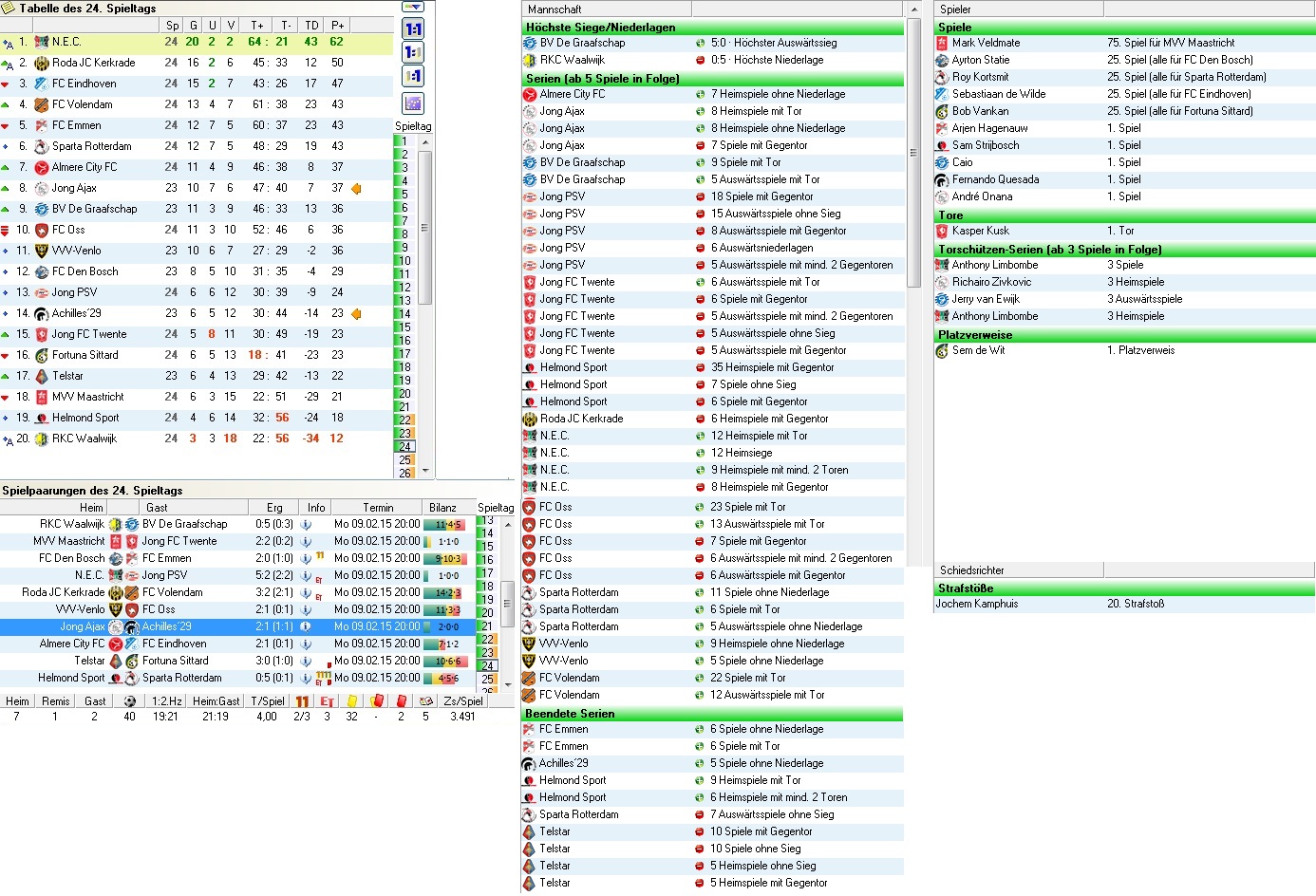
Task: Open info for VVV-Venlo vs FC Oss match
Action: click(306, 609)
